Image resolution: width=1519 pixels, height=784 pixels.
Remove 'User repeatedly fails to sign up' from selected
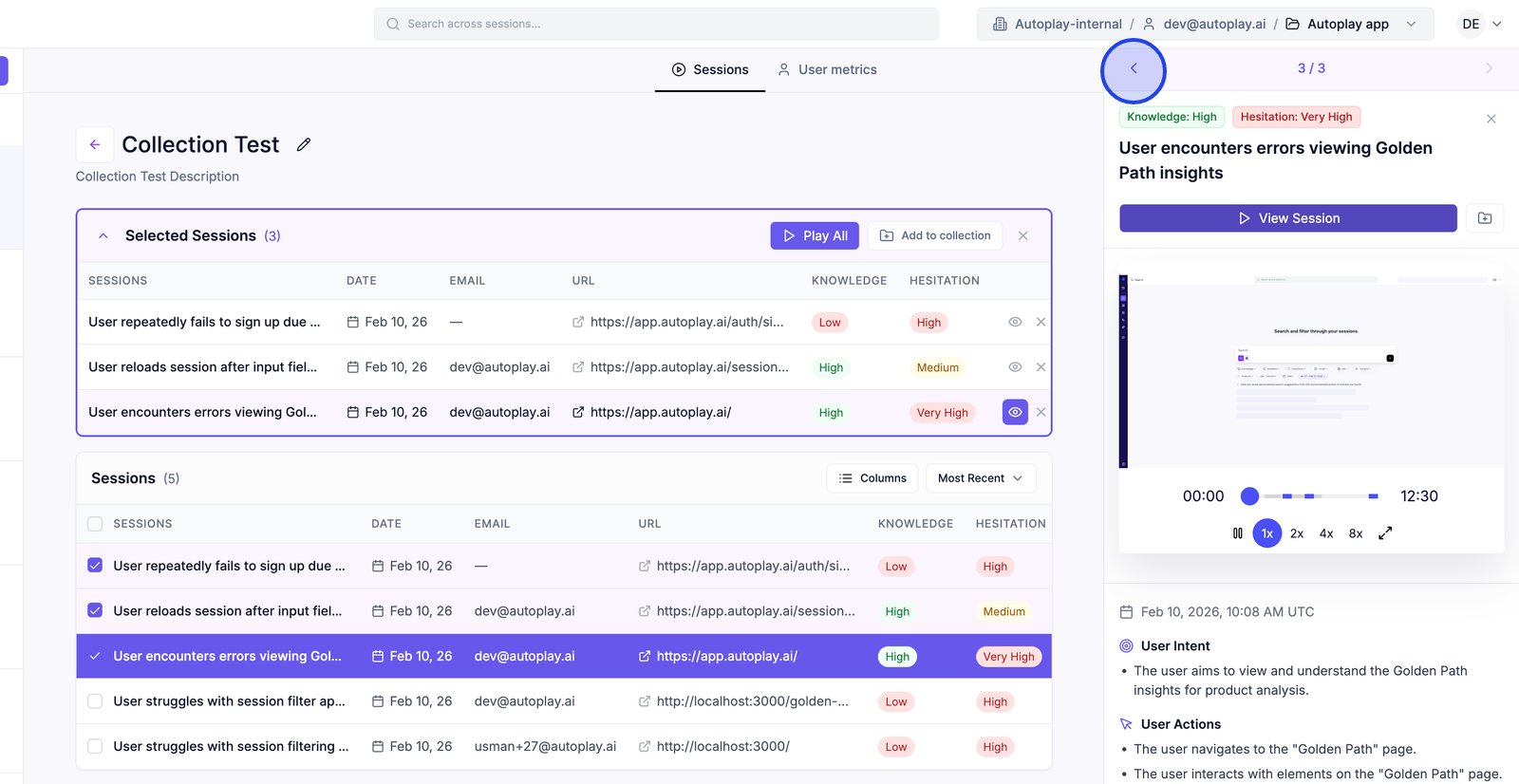[x=1041, y=322]
